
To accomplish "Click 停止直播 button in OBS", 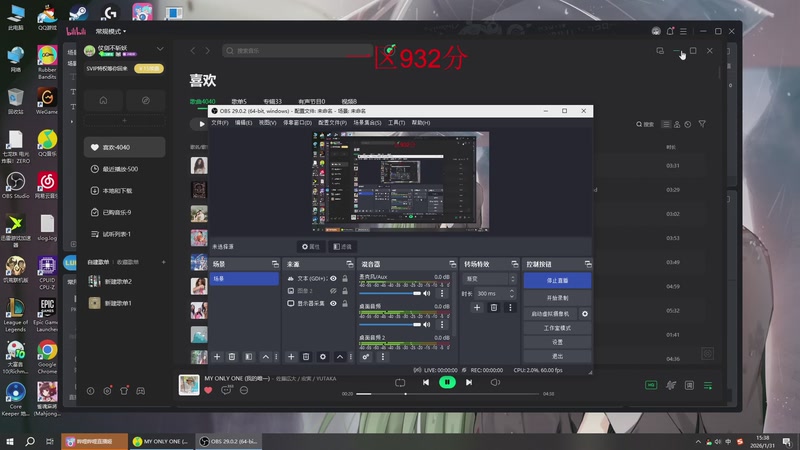I will (x=557, y=281).
